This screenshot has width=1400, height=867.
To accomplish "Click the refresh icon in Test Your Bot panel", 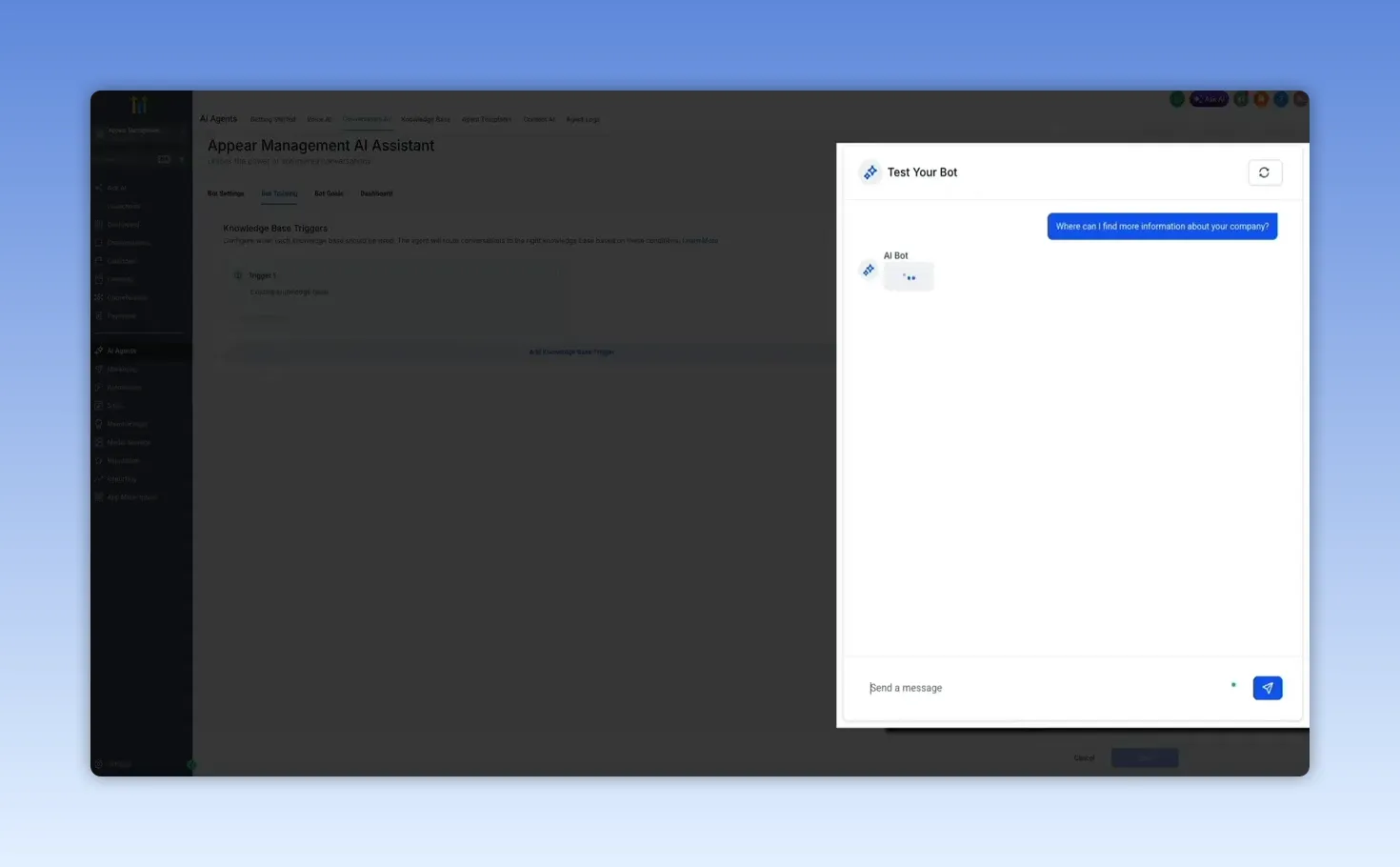I will click(x=1264, y=172).
